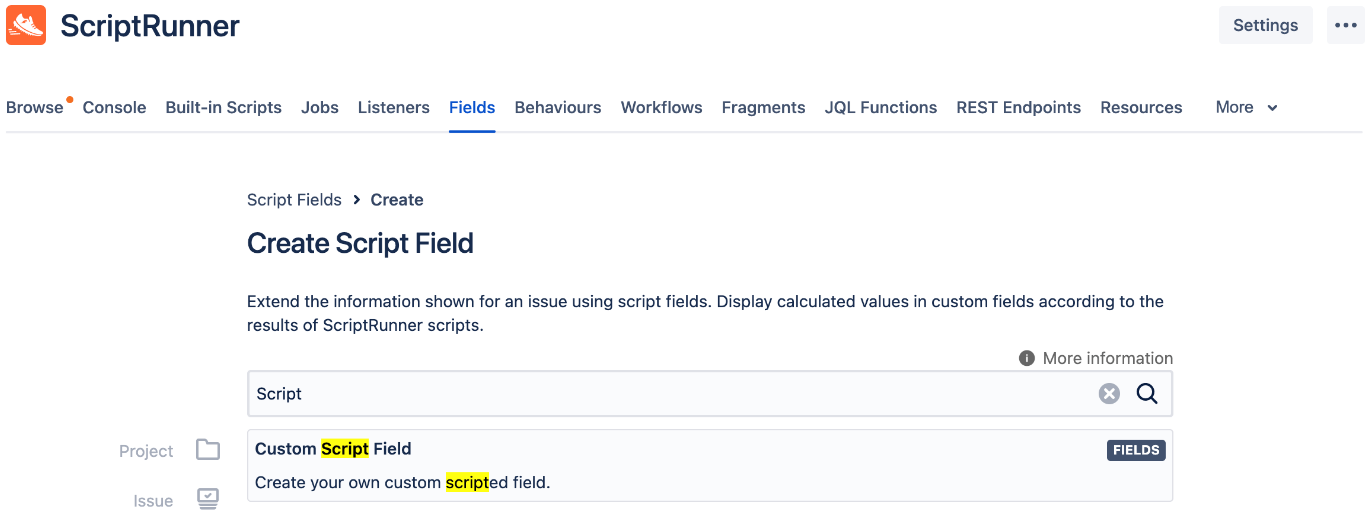Click the ScriptRunner orange shoe logo
The width and height of the screenshot is (1370, 515).
26,25
